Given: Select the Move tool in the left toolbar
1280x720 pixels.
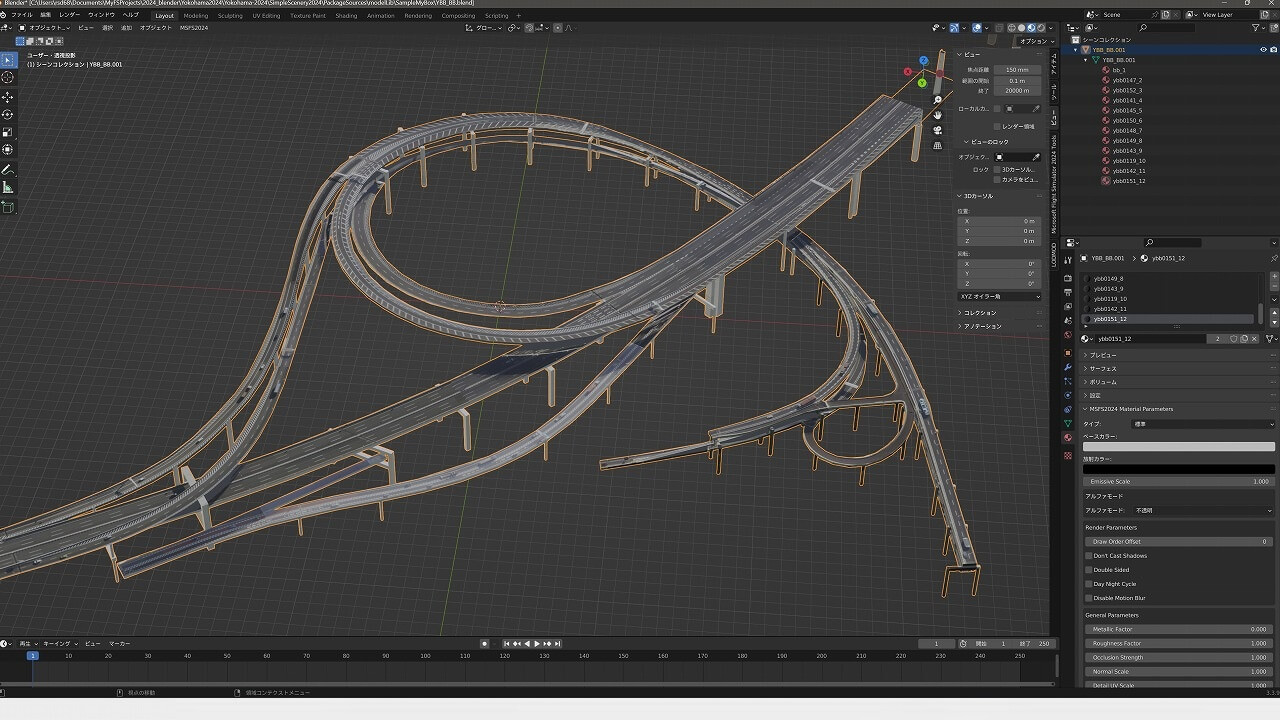Looking at the screenshot, I should click(8, 97).
